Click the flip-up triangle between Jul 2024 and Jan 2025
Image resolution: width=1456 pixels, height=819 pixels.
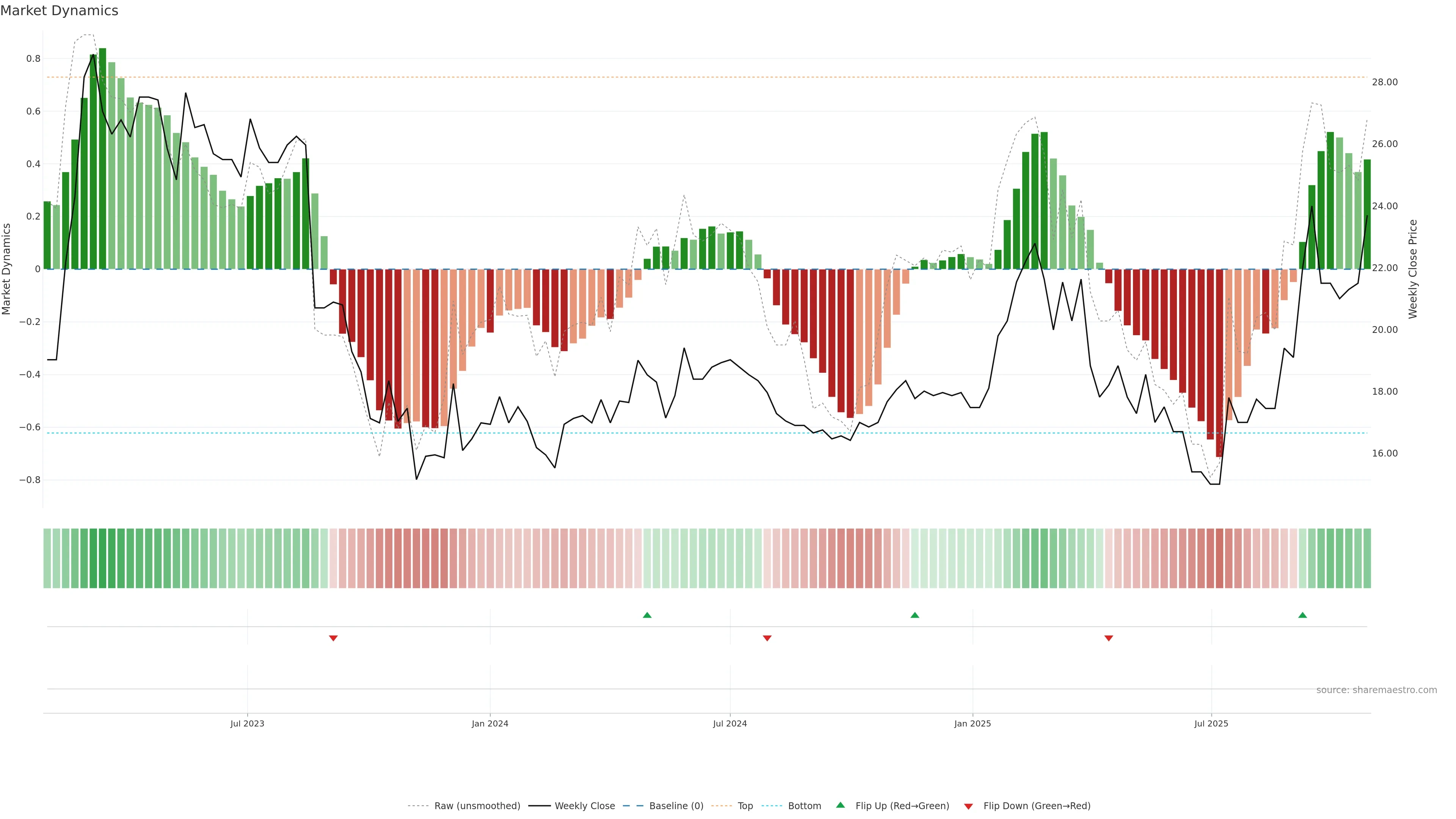(915, 615)
